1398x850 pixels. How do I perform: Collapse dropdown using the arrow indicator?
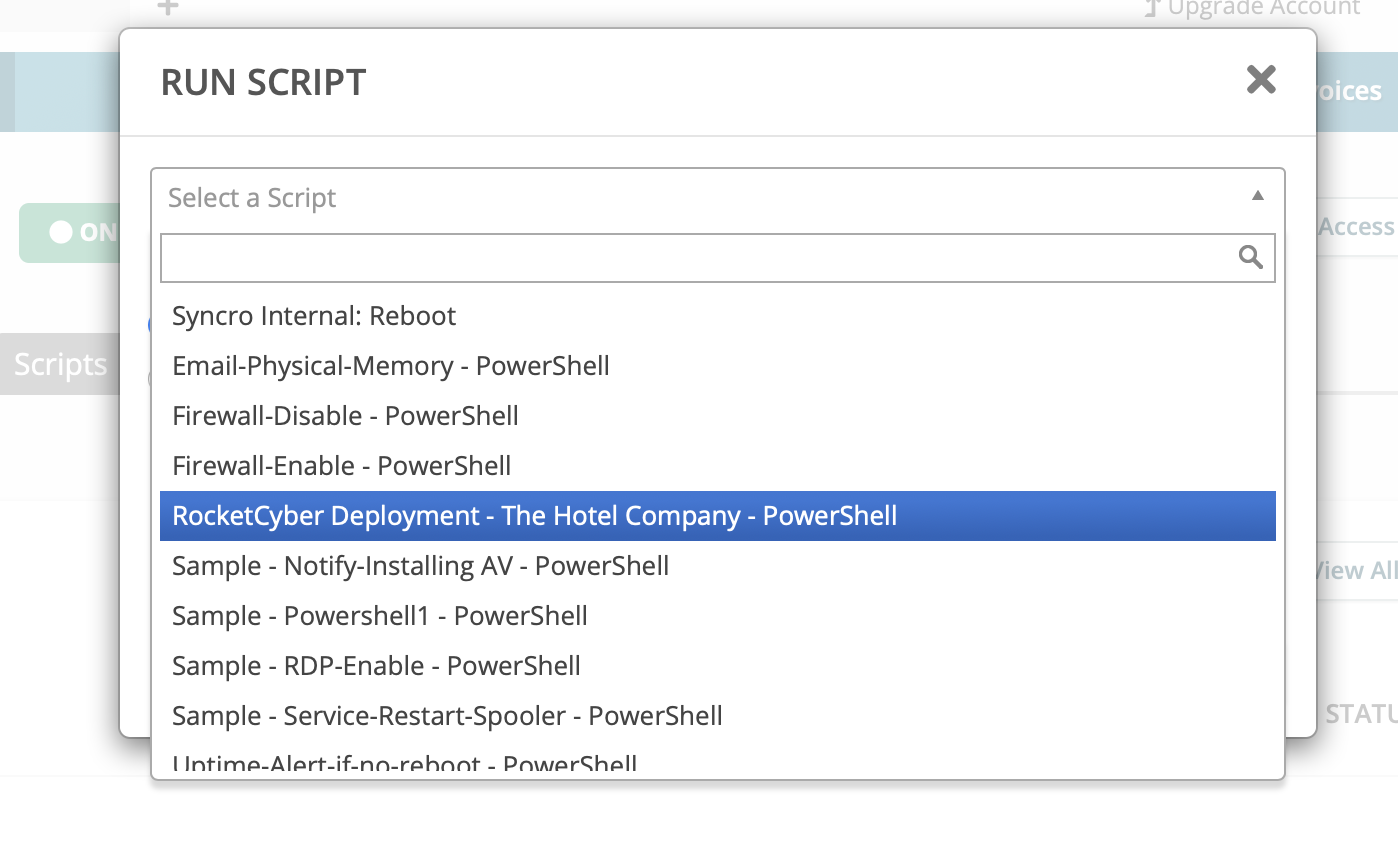pyautogui.click(x=1258, y=196)
